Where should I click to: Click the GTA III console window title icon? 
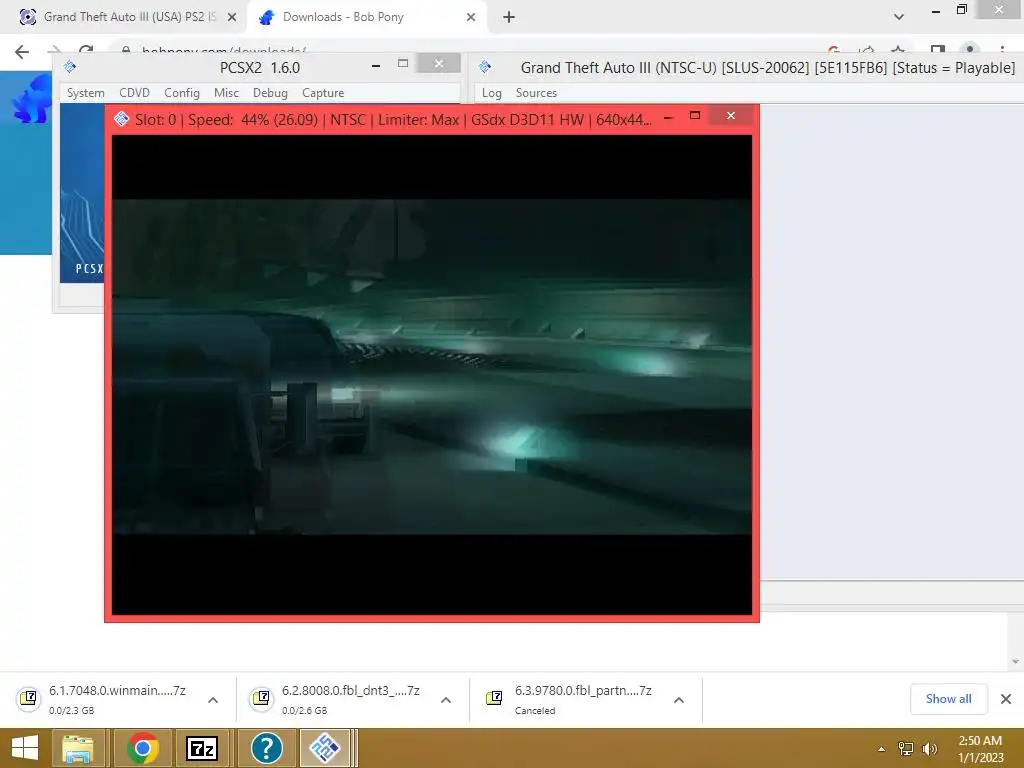click(485, 67)
